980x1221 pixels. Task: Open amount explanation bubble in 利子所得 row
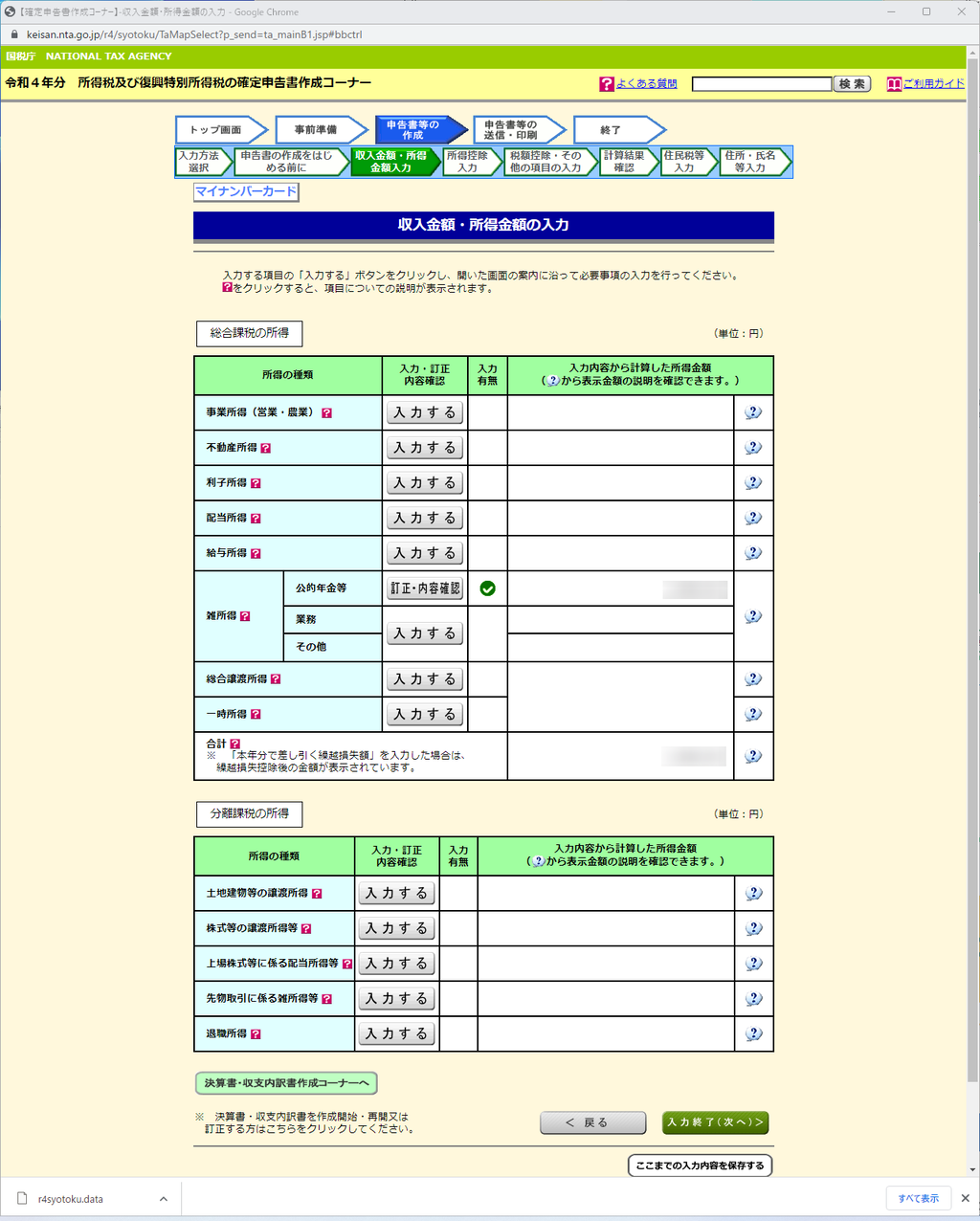click(753, 482)
